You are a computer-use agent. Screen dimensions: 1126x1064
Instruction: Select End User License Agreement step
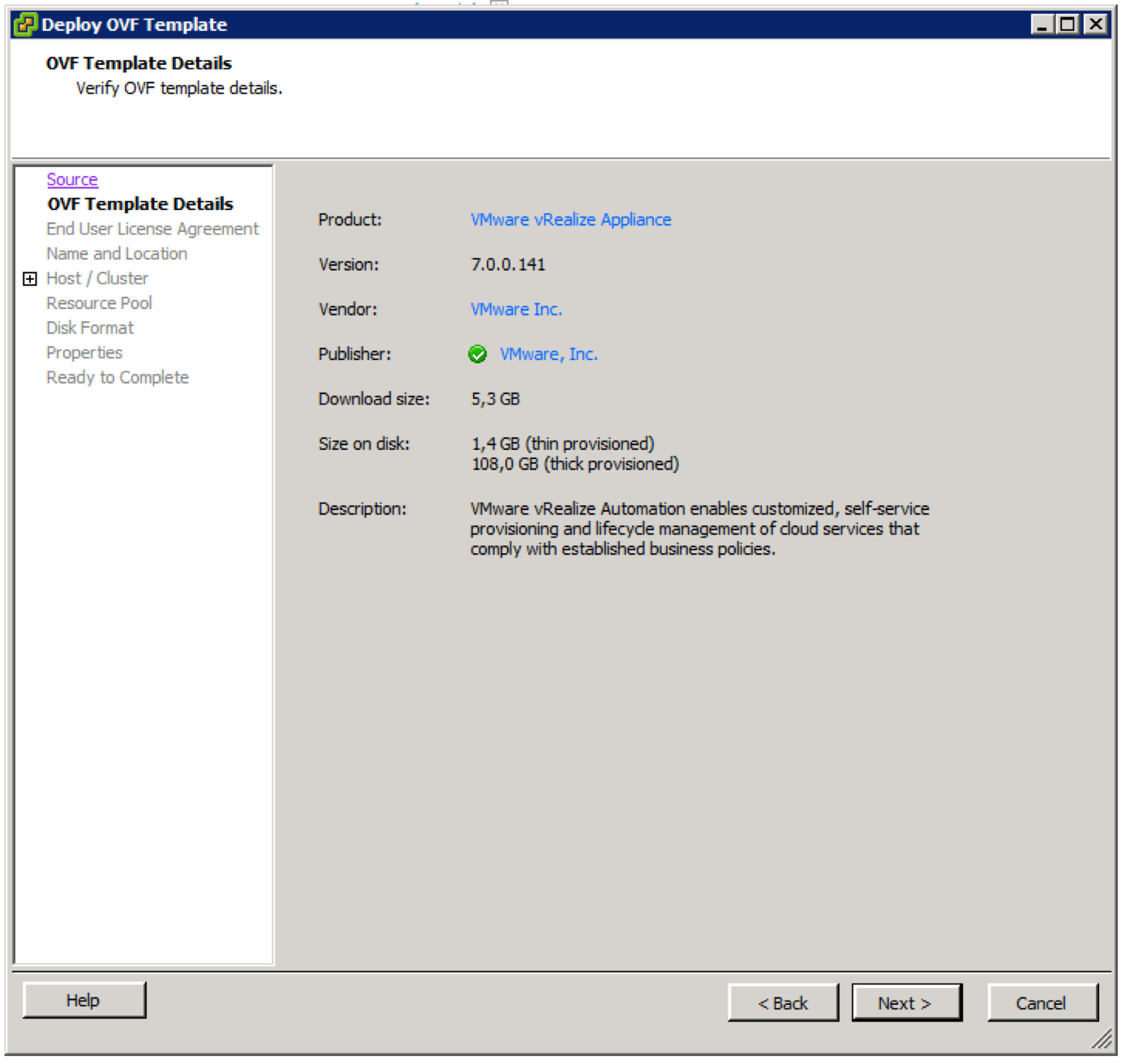click(x=153, y=230)
